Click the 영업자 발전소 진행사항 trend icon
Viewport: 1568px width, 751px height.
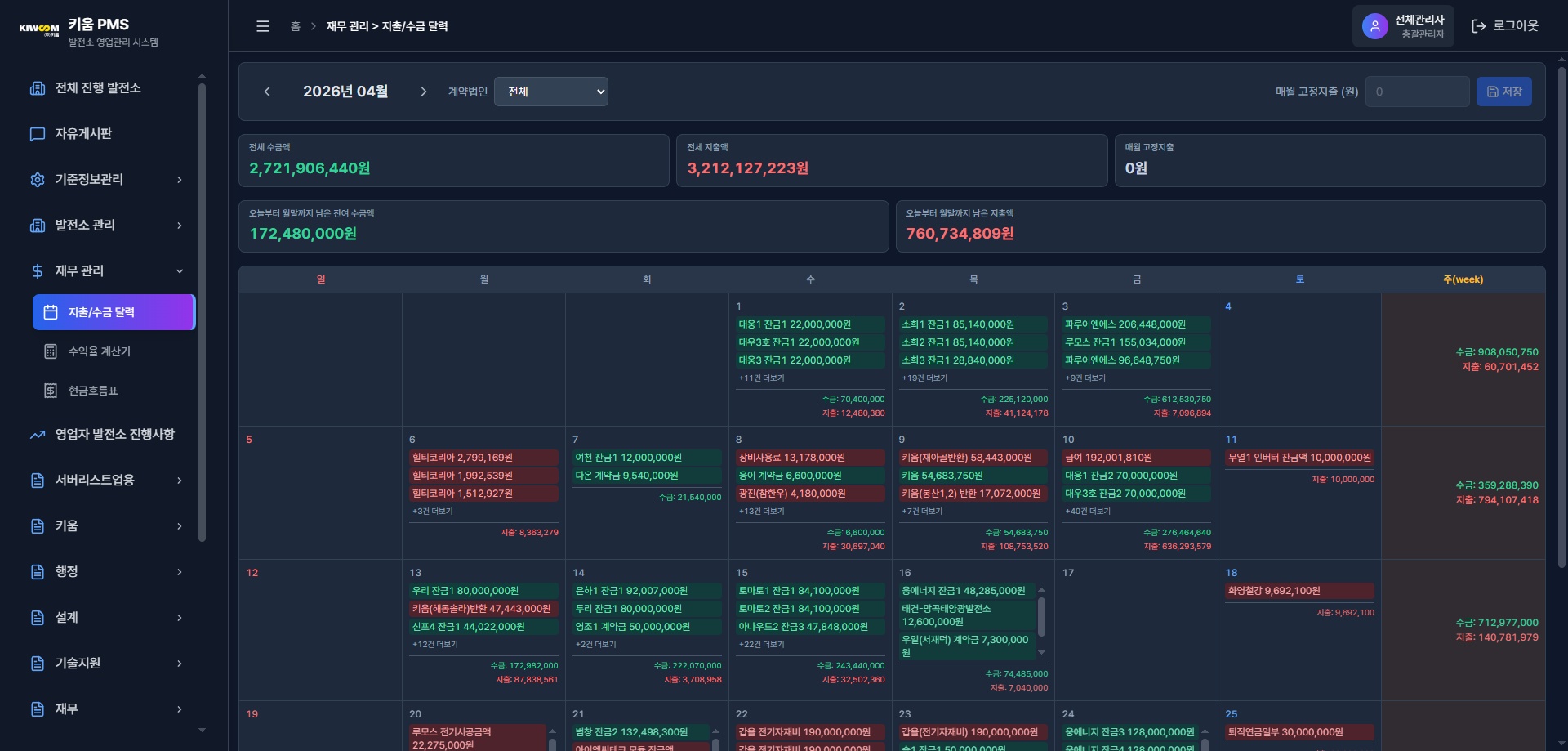pyautogui.click(x=38, y=435)
